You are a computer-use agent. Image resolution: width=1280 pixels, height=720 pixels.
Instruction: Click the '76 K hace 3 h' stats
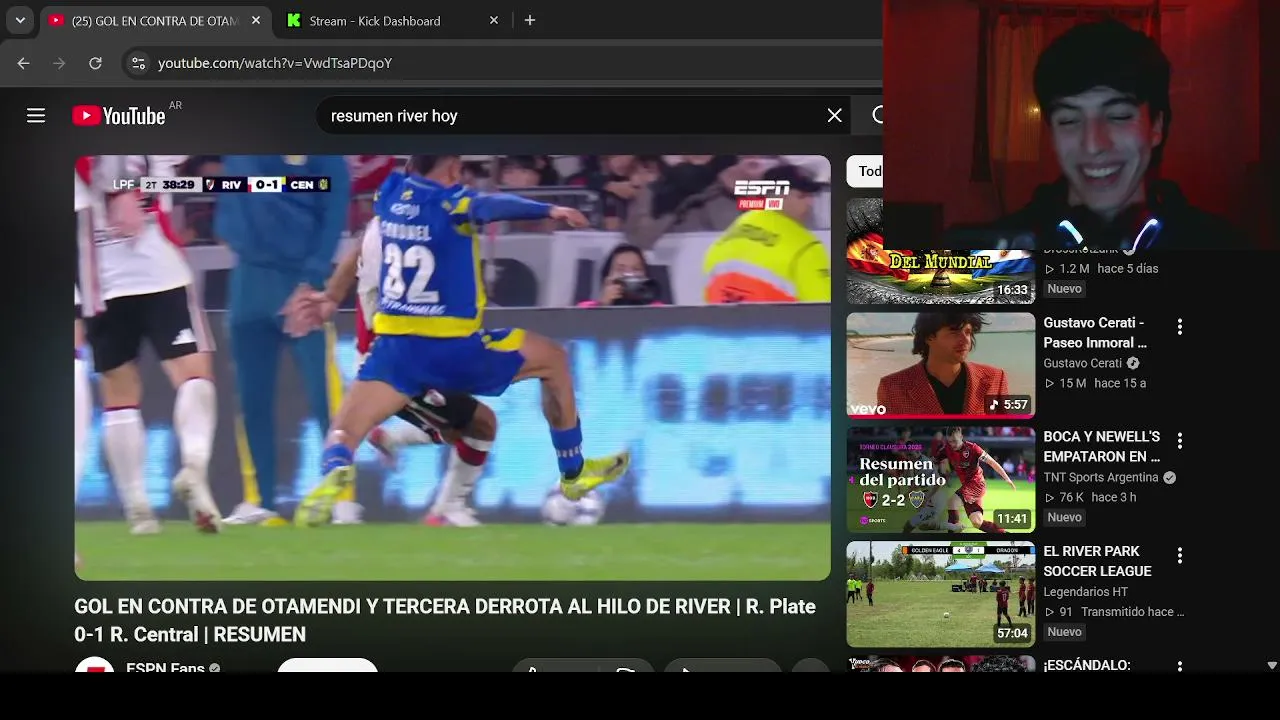[x=1090, y=497]
